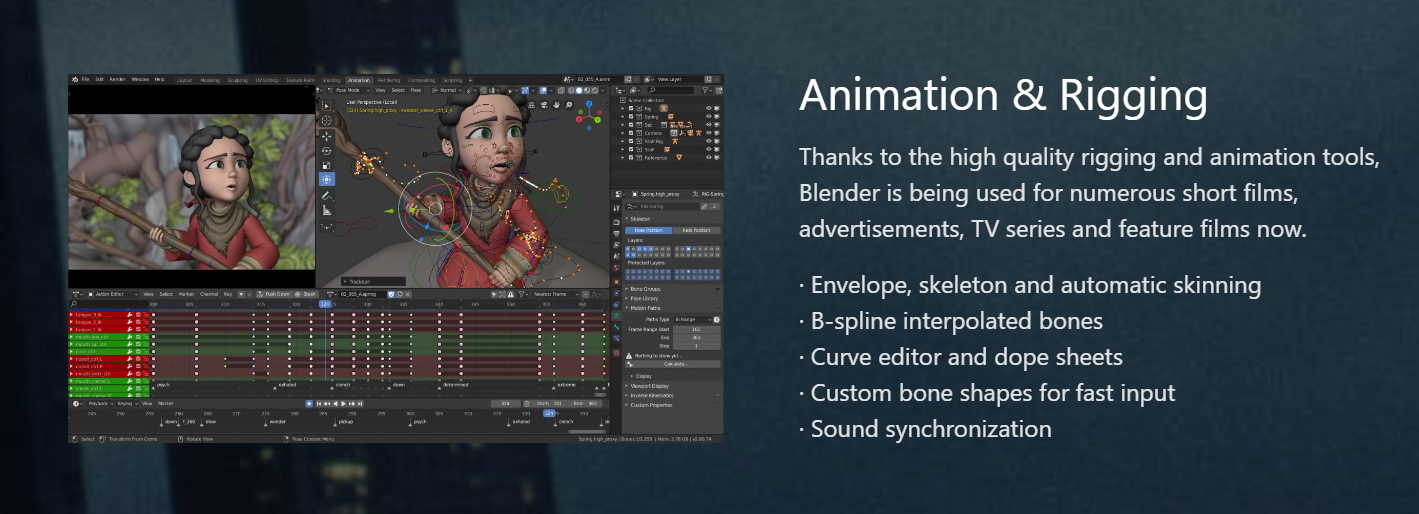Switch to the Shading workspace tab

pyautogui.click(x=331, y=80)
